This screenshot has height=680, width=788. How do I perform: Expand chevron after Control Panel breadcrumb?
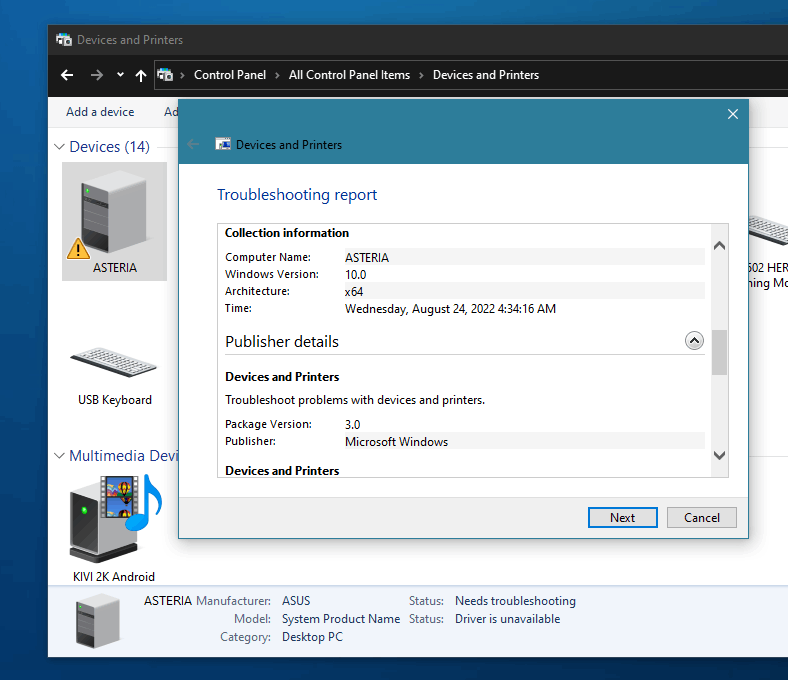click(277, 75)
